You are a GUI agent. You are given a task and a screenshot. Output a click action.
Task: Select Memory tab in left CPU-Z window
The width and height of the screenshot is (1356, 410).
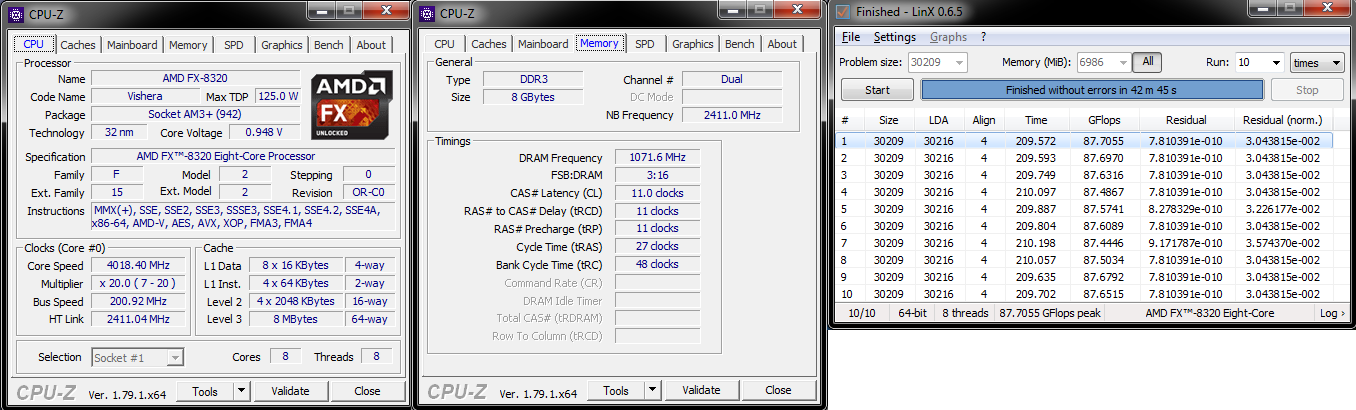[x=188, y=45]
